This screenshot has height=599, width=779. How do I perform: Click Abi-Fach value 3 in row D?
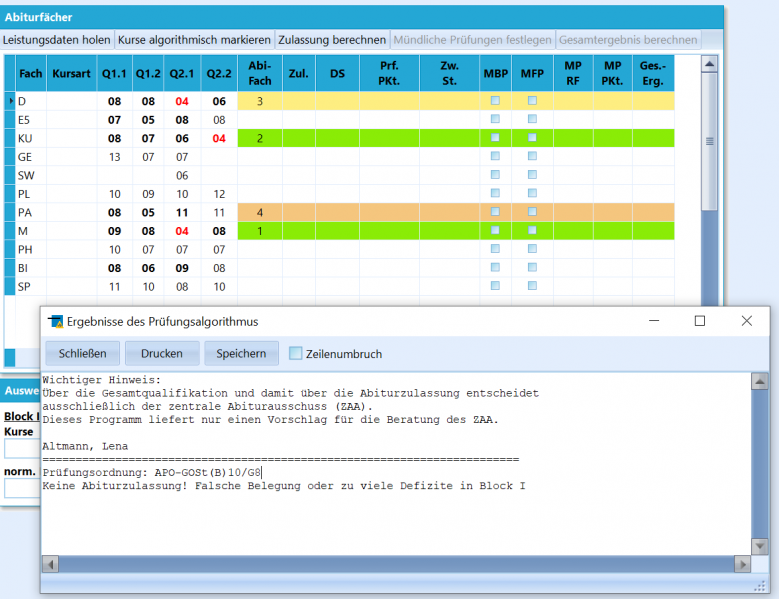(260, 101)
